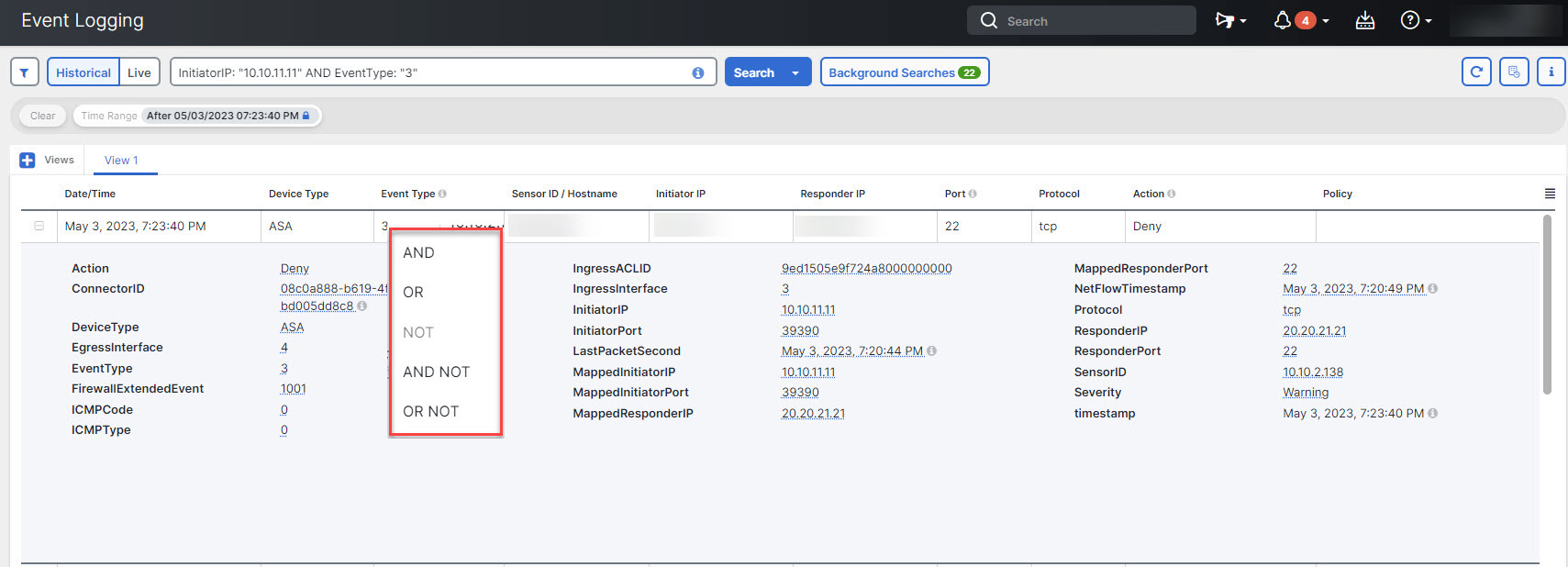This screenshot has width=1568, height=567.
Task: Switch to Live mode
Action: point(139,72)
